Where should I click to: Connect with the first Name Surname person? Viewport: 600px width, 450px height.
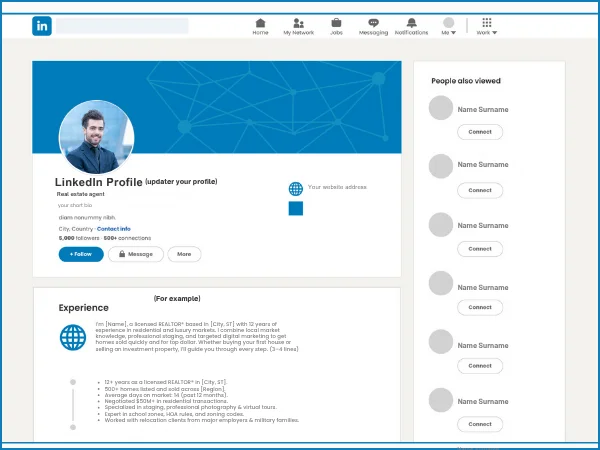click(480, 132)
